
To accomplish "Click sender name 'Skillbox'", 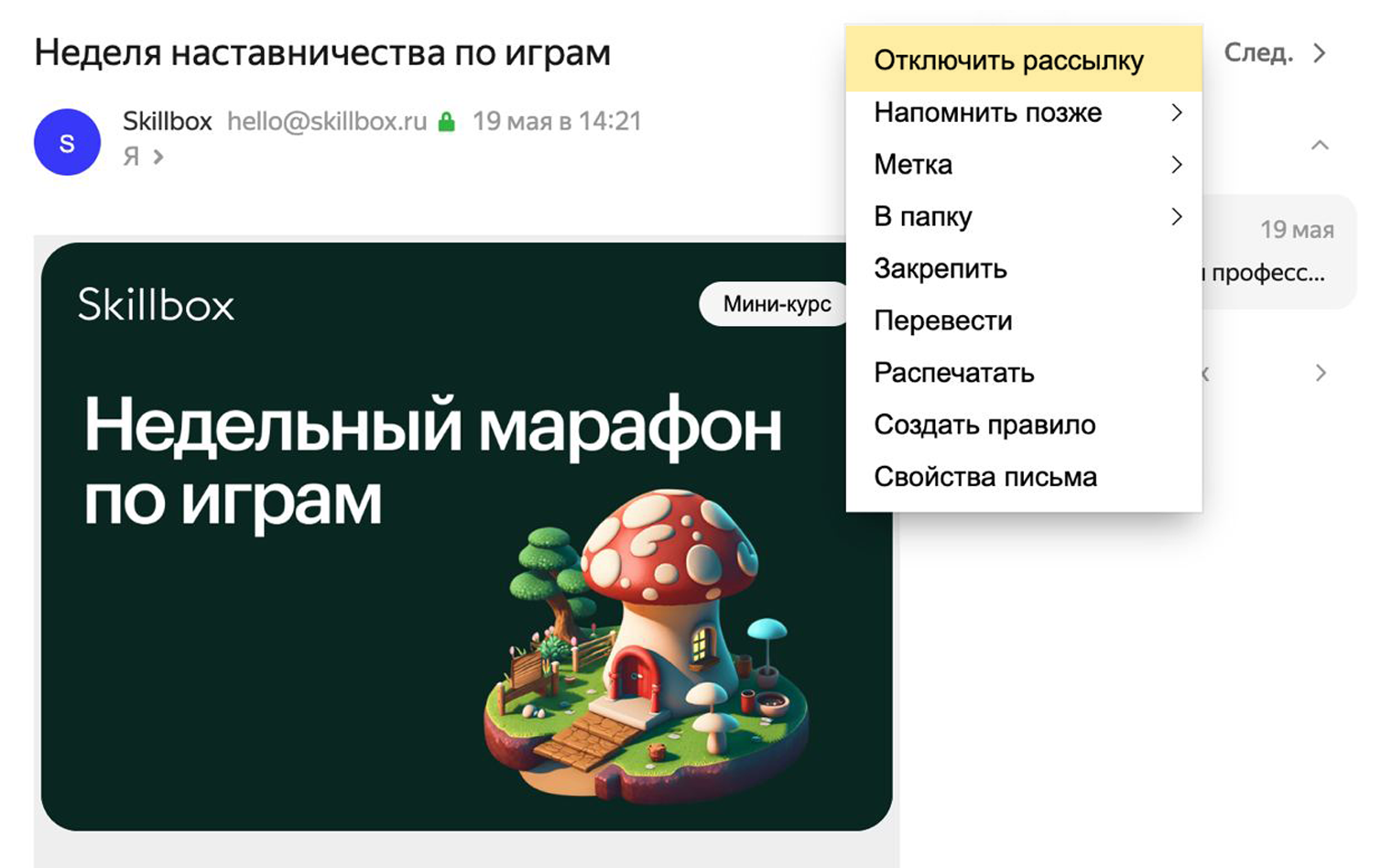I will [168, 121].
